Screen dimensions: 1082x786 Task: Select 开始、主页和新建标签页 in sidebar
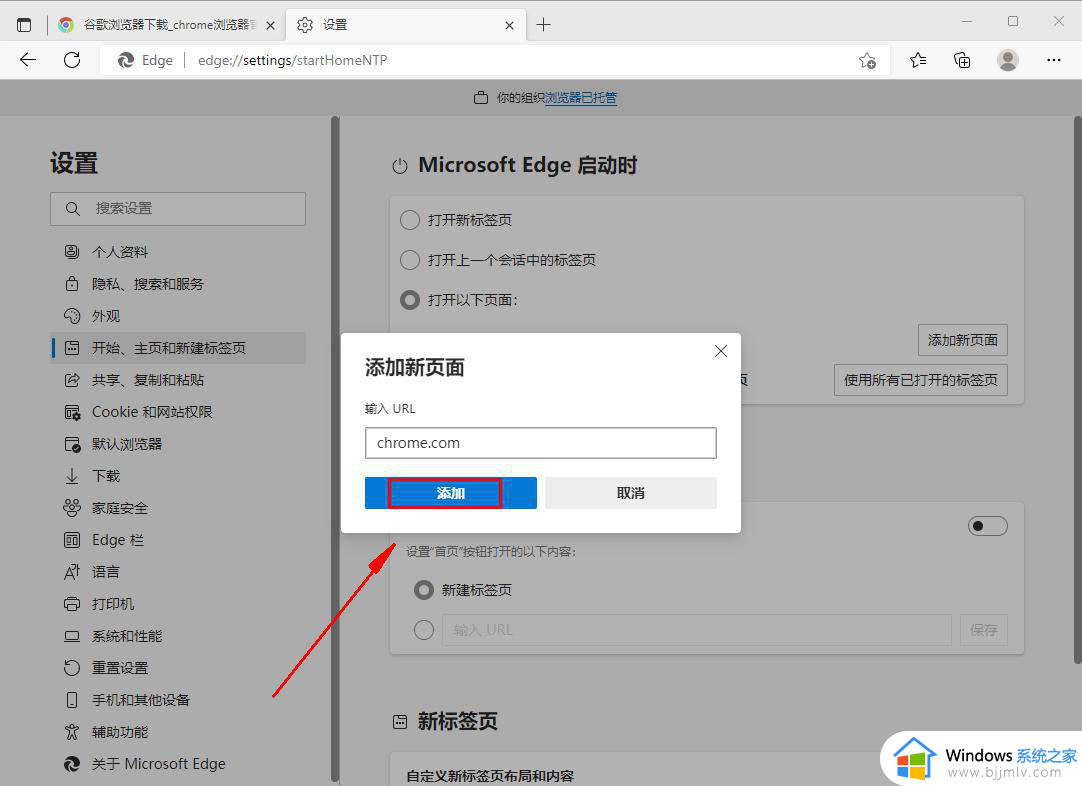tap(178, 348)
